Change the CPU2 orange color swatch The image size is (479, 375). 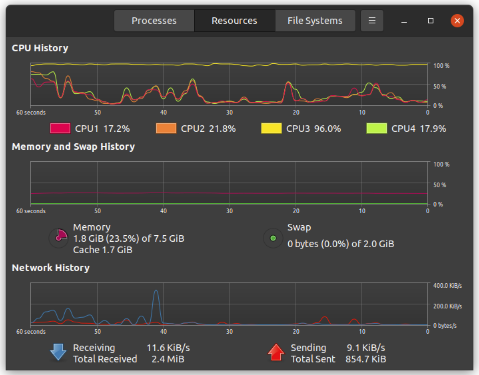[166, 128]
